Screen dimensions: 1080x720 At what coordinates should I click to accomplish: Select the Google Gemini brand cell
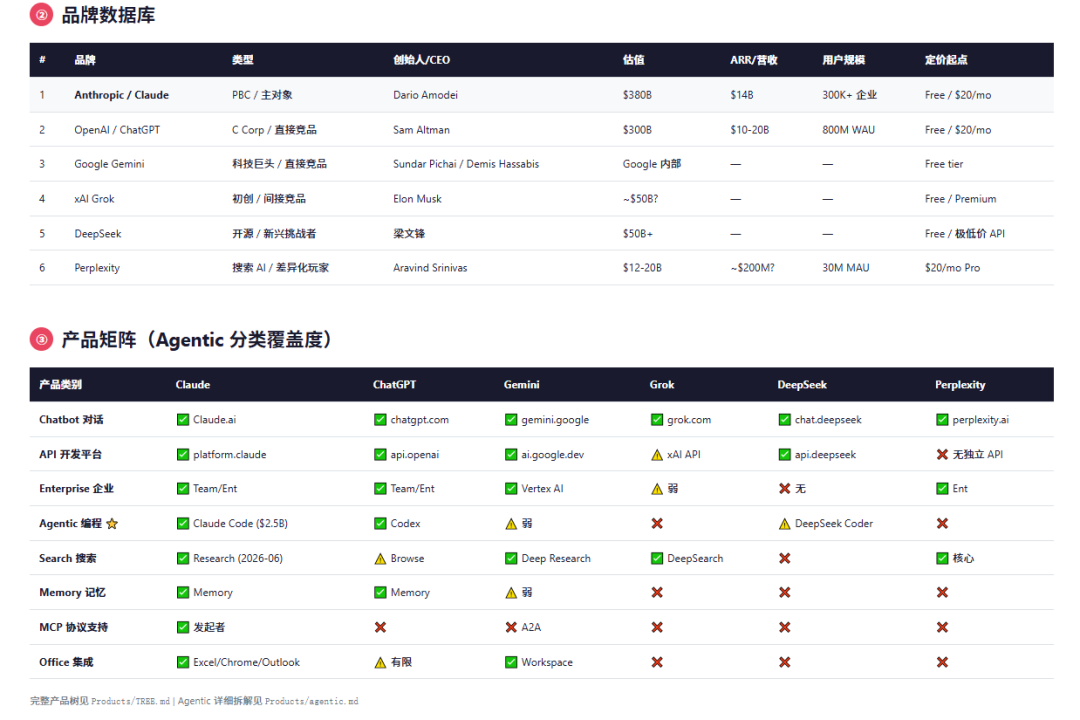[110, 164]
